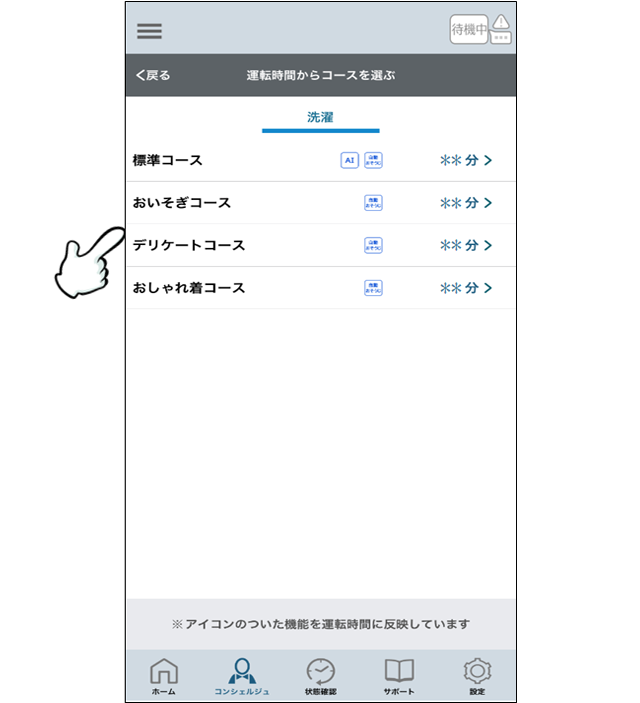
Task: Go to ホーム in bottom bar
Action: [x=163, y=676]
